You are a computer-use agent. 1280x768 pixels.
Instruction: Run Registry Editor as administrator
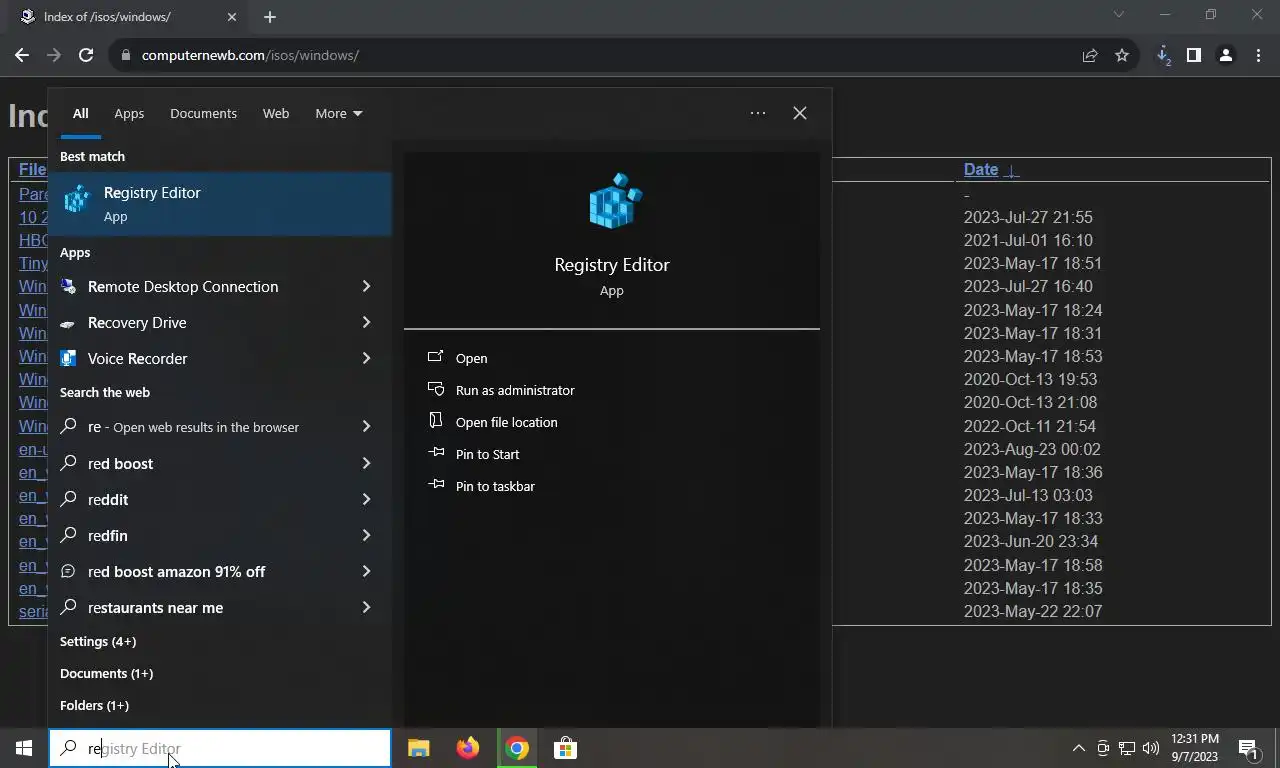(515, 390)
